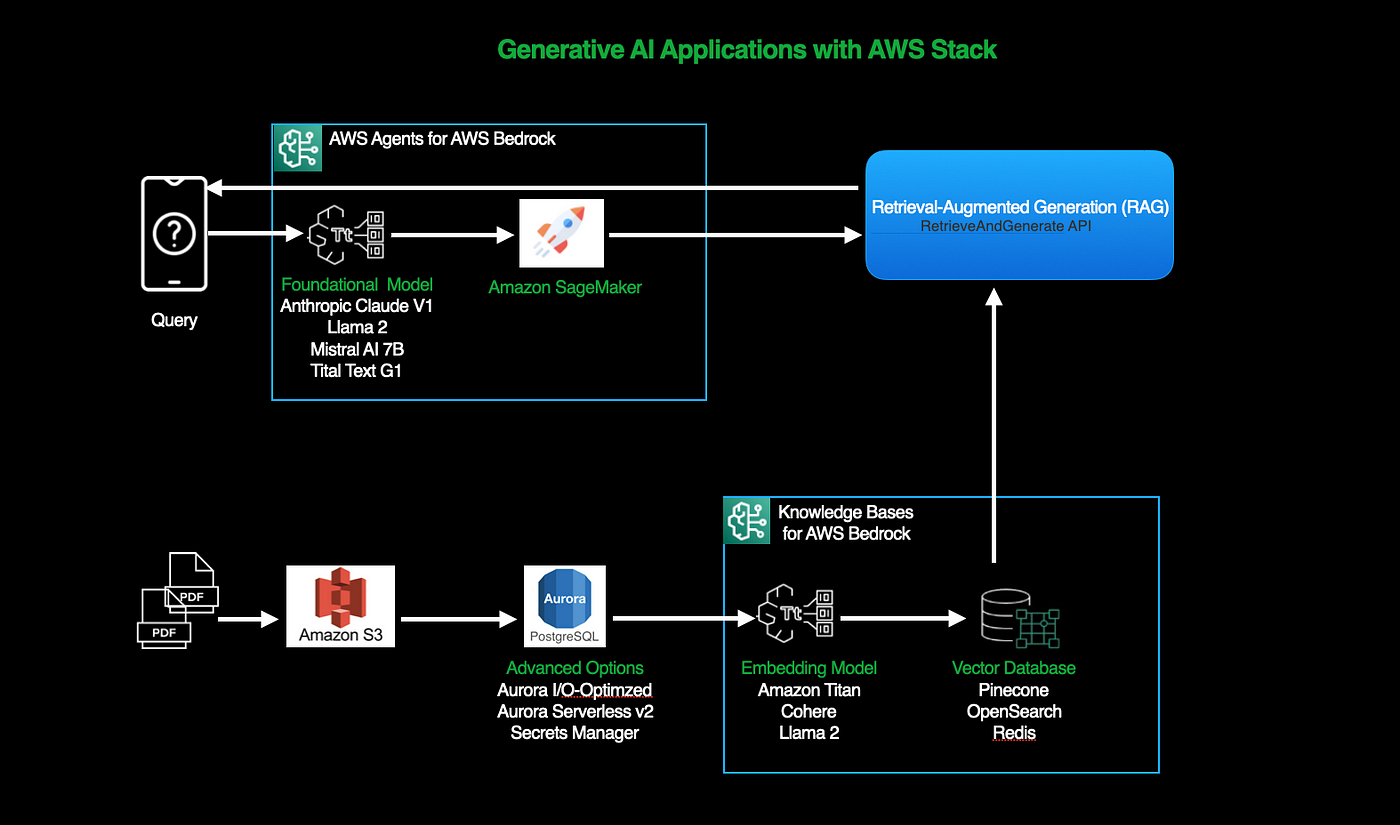Click the Secrets Manager text
This screenshot has height=825, width=1400.
575,733
